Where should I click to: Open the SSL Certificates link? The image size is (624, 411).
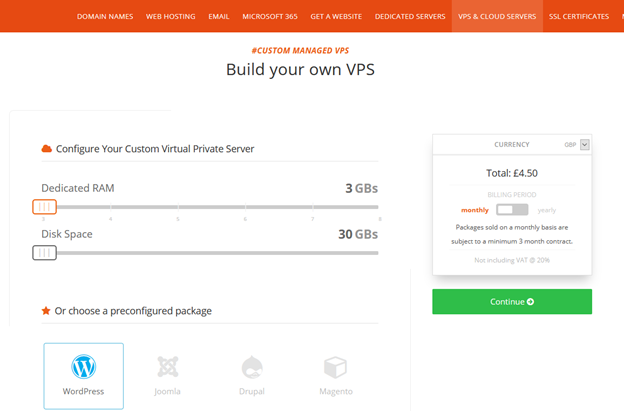pos(579,16)
